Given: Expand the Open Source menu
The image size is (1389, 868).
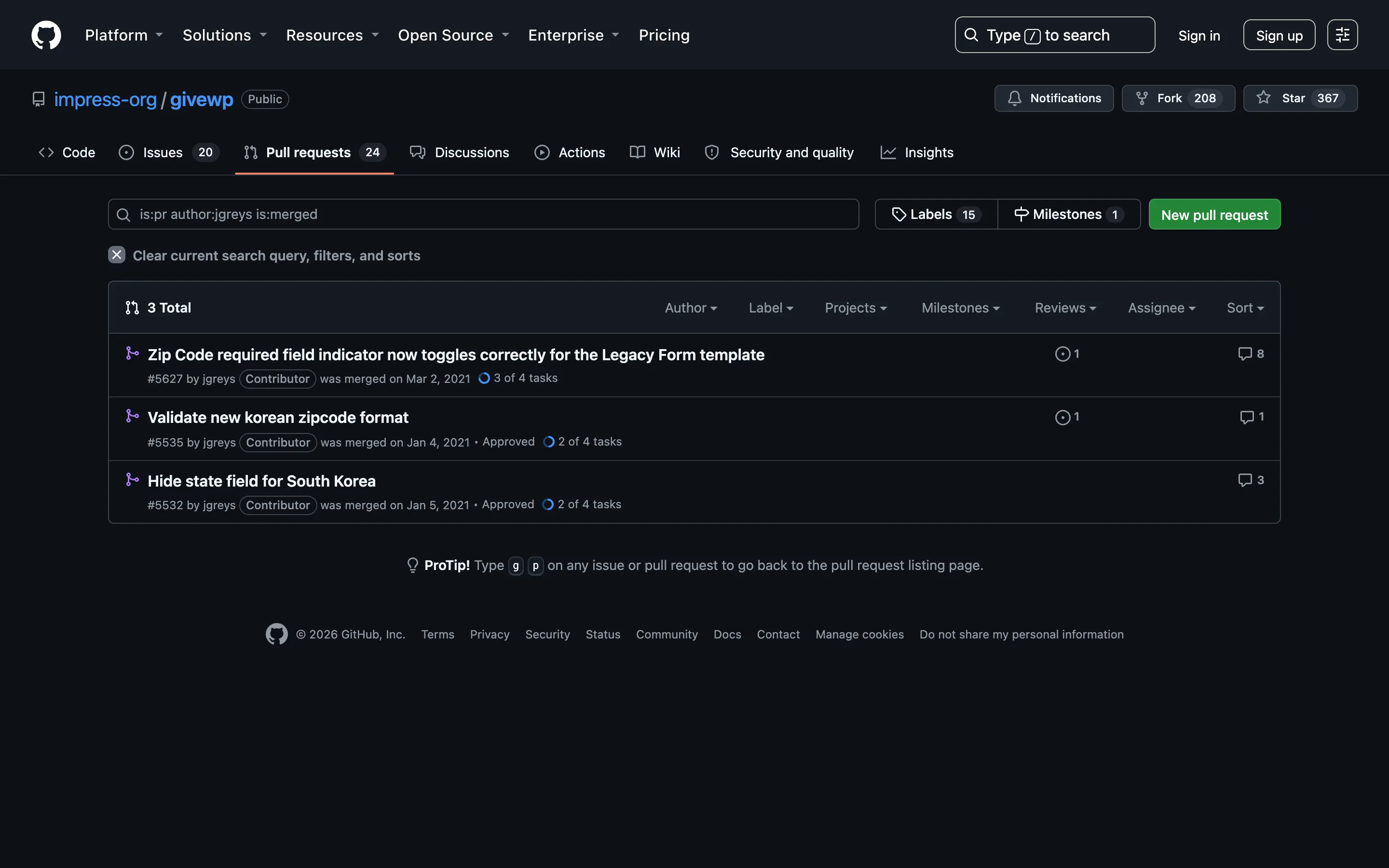Looking at the screenshot, I should pyautogui.click(x=453, y=35).
